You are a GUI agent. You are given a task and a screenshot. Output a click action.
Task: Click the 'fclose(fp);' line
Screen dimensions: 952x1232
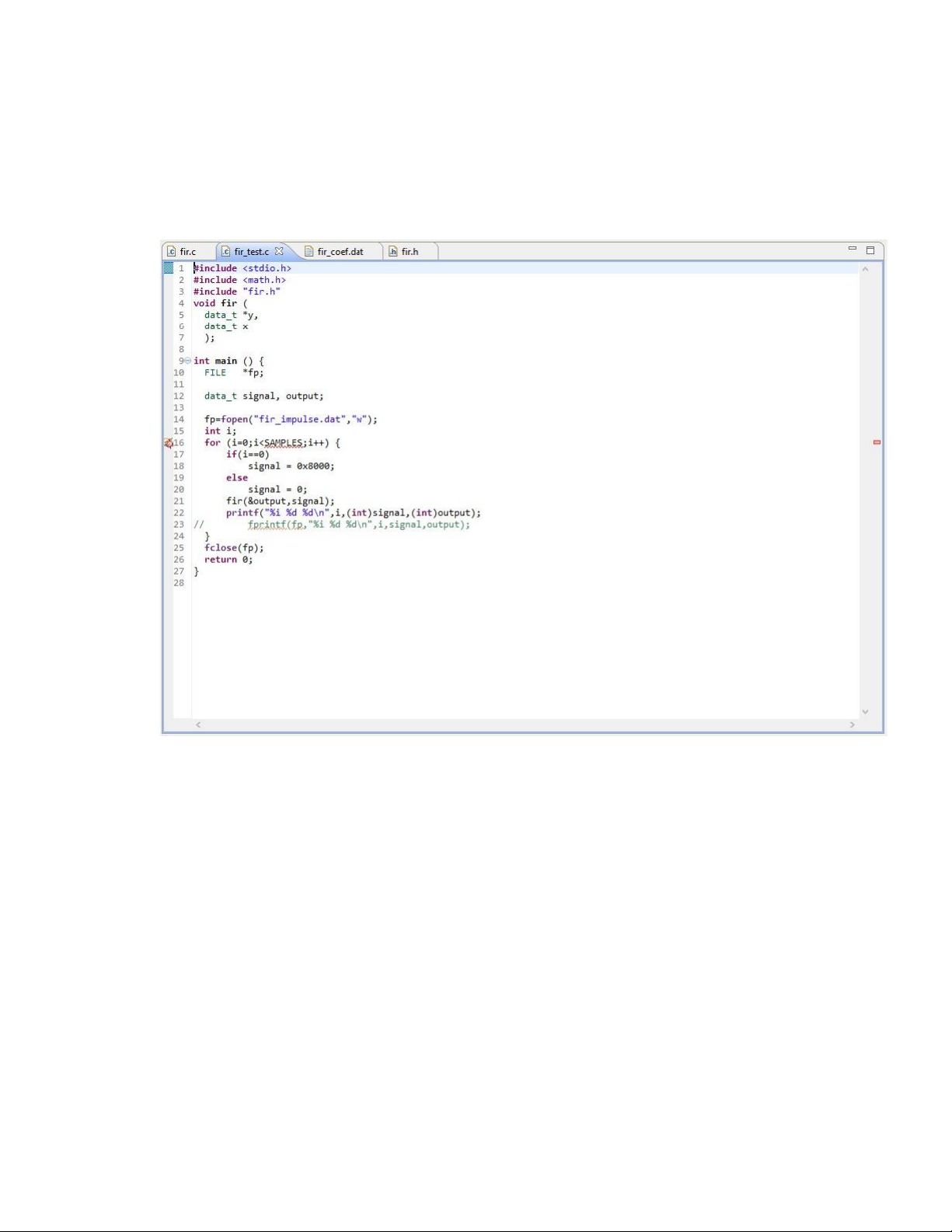pos(234,547)
